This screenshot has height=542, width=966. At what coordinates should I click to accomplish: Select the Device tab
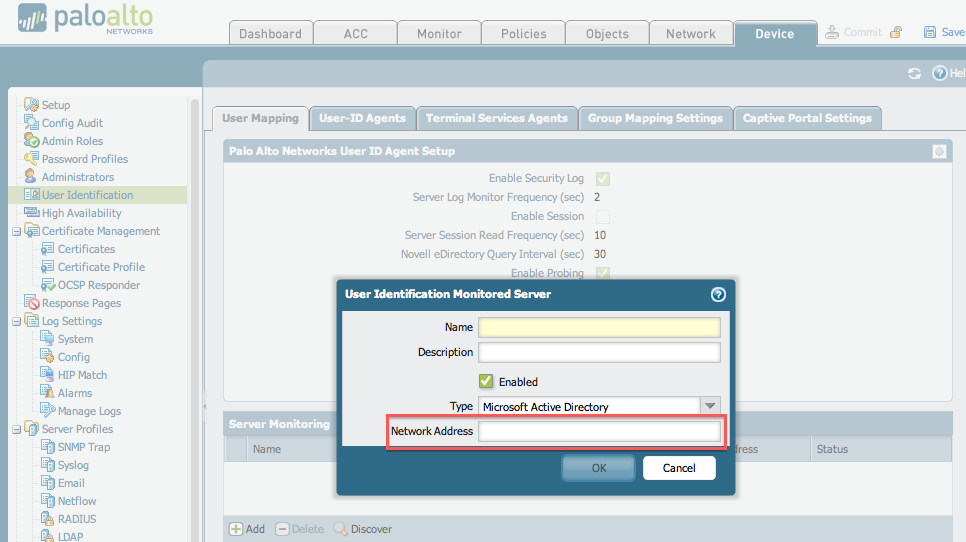[x=775, y=33]
